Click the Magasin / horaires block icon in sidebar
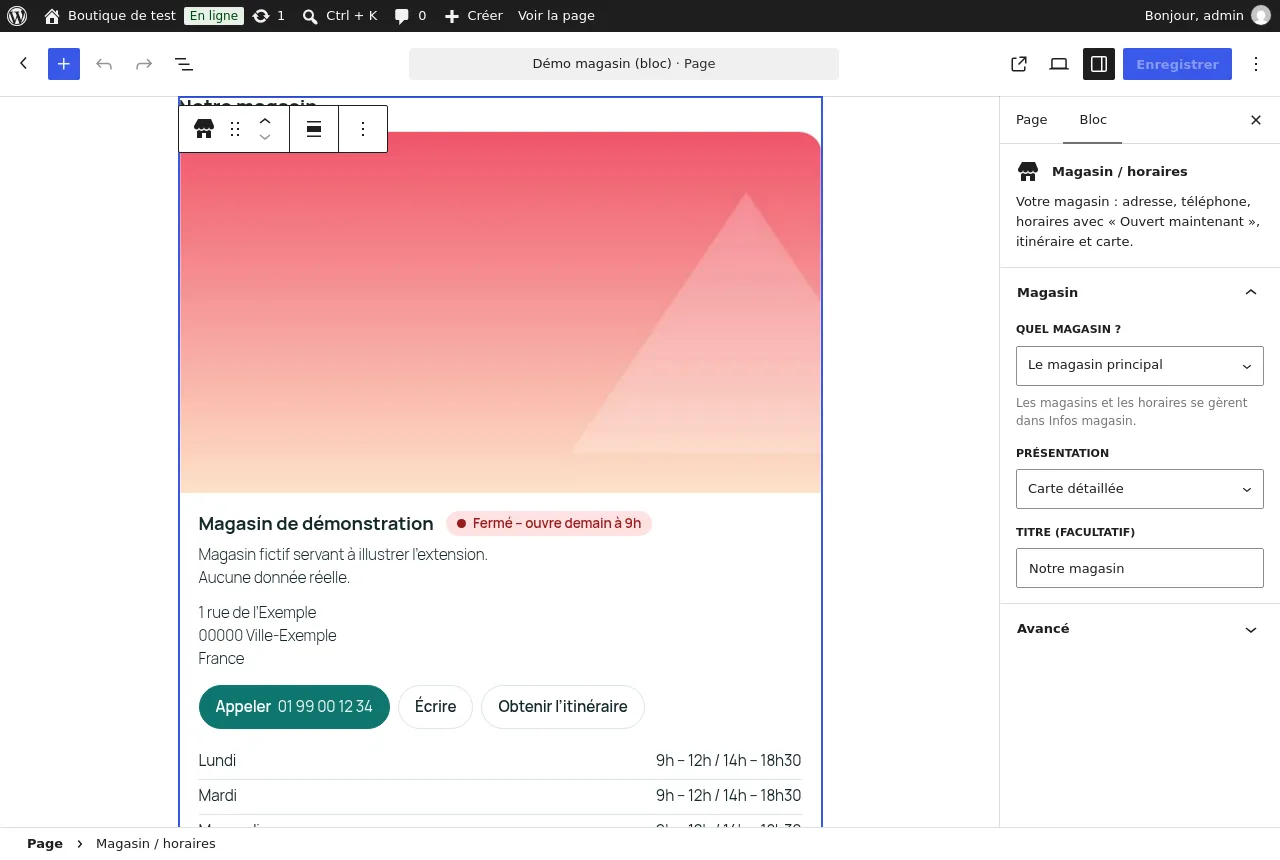 [1028, 171]
